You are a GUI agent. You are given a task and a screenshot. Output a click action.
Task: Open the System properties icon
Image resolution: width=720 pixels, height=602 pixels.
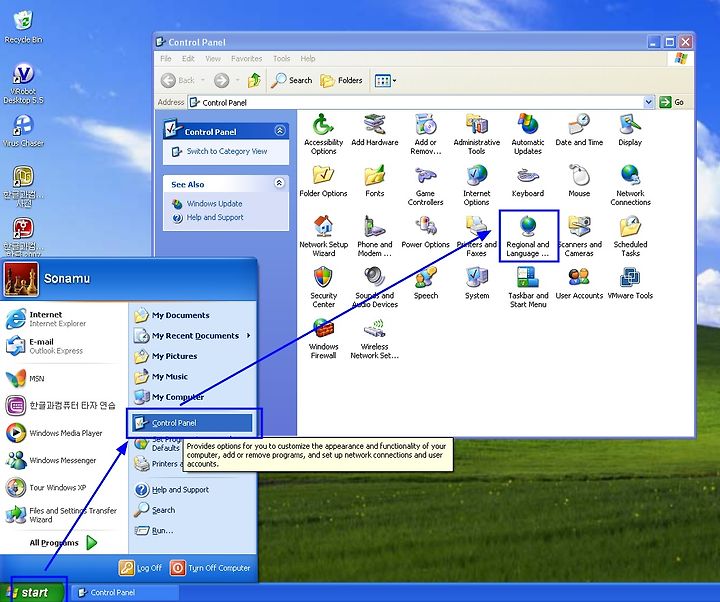(x=477, y=283)
